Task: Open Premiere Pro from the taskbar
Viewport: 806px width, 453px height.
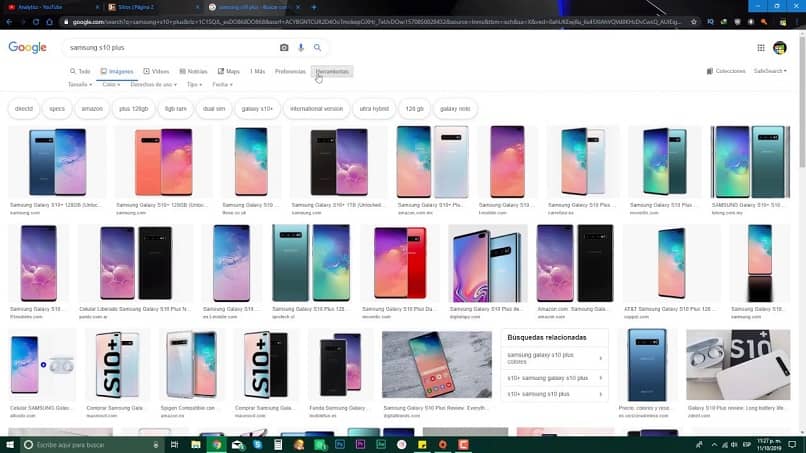Action: pyautogui.click(x=360, y=444)
